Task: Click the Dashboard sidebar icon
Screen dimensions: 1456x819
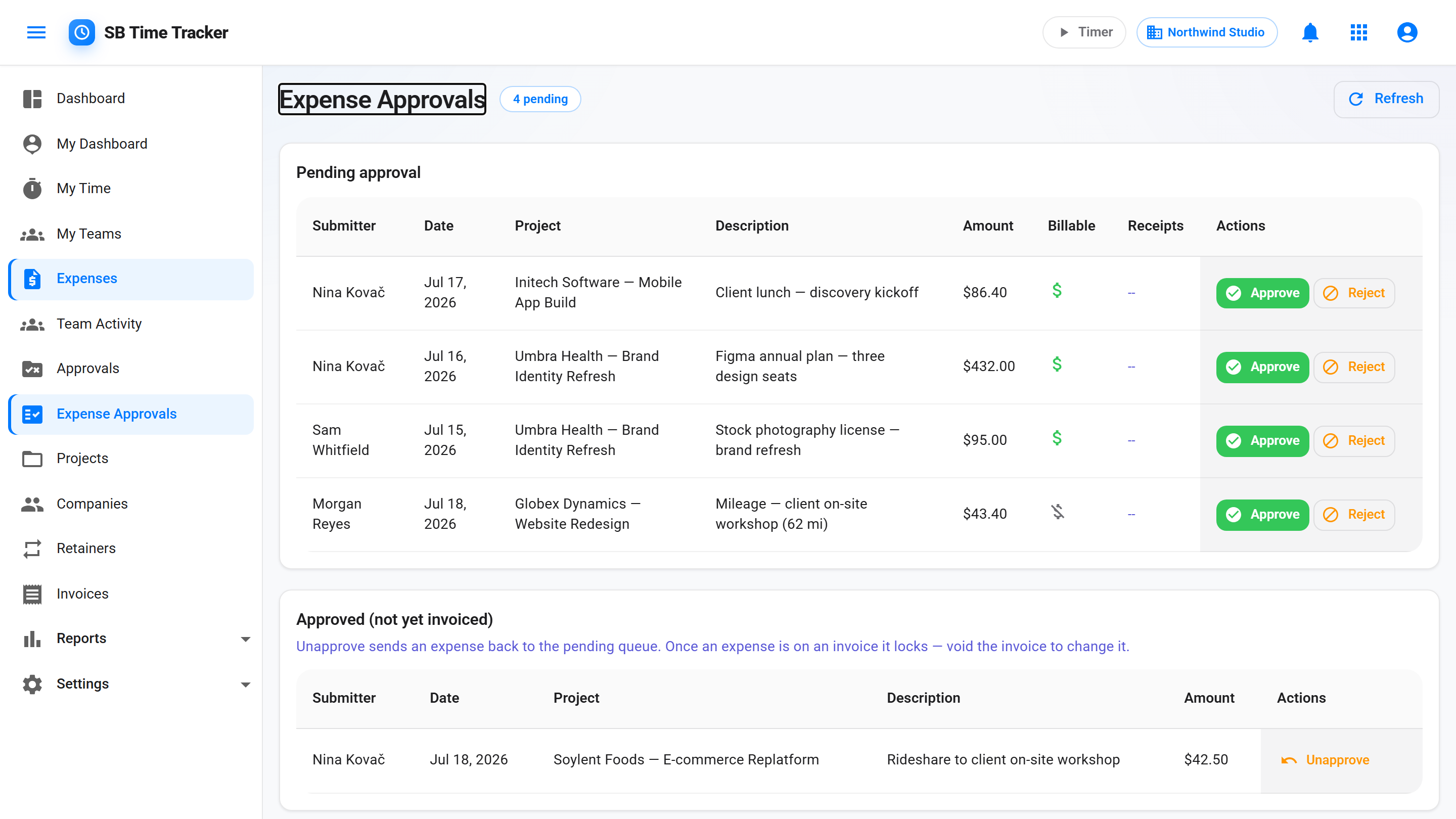Action: point(32,99)
